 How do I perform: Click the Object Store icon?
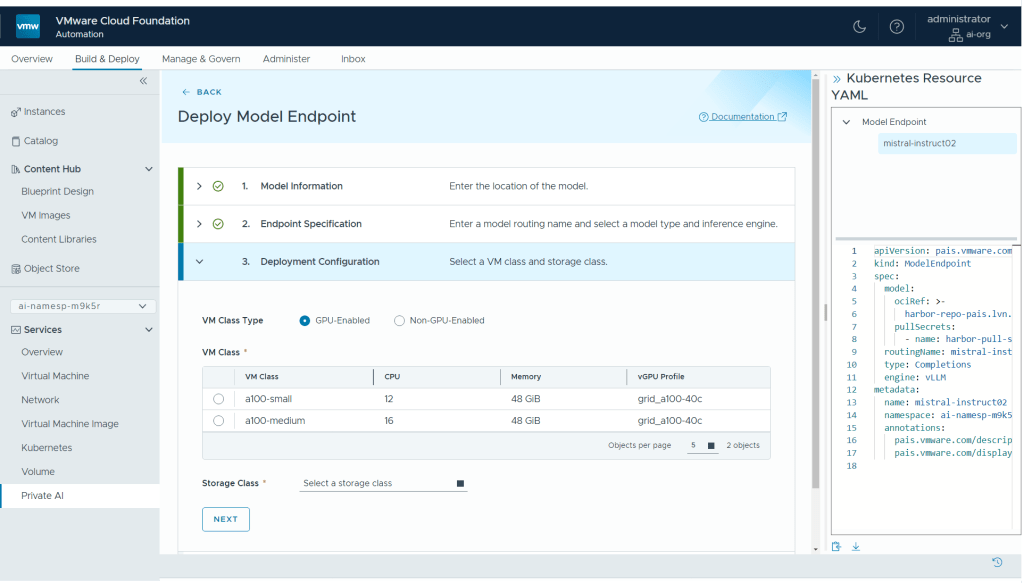16,269
